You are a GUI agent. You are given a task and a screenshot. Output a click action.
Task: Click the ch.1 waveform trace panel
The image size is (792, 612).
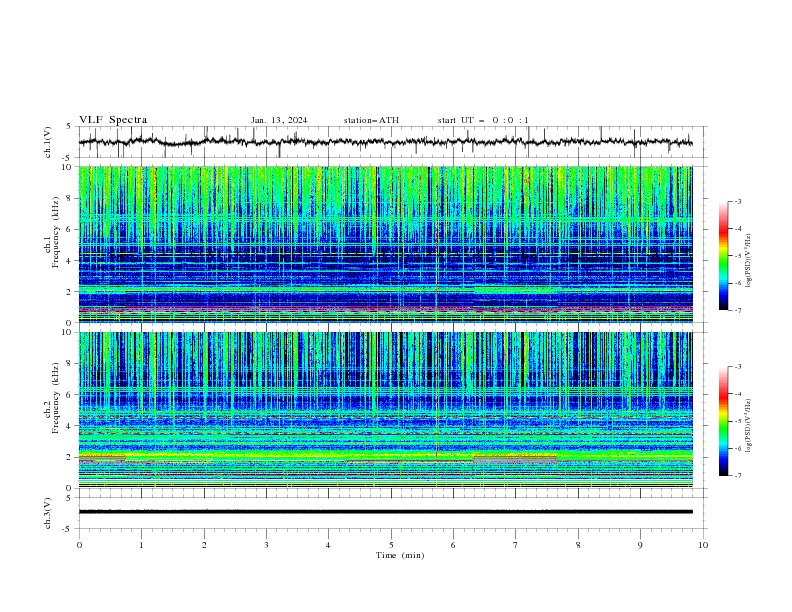[x=392, y=142]
